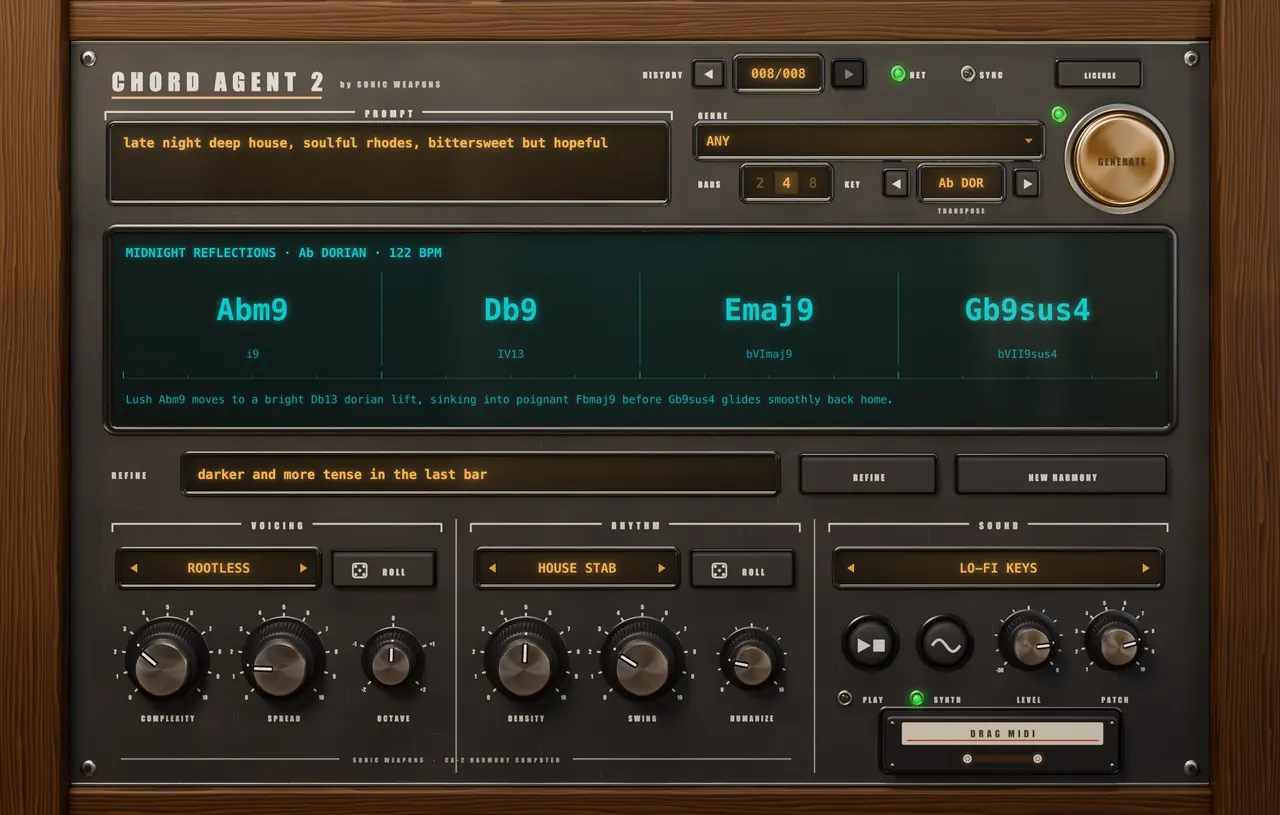Focus the prompt text field

tap(388, 162)
